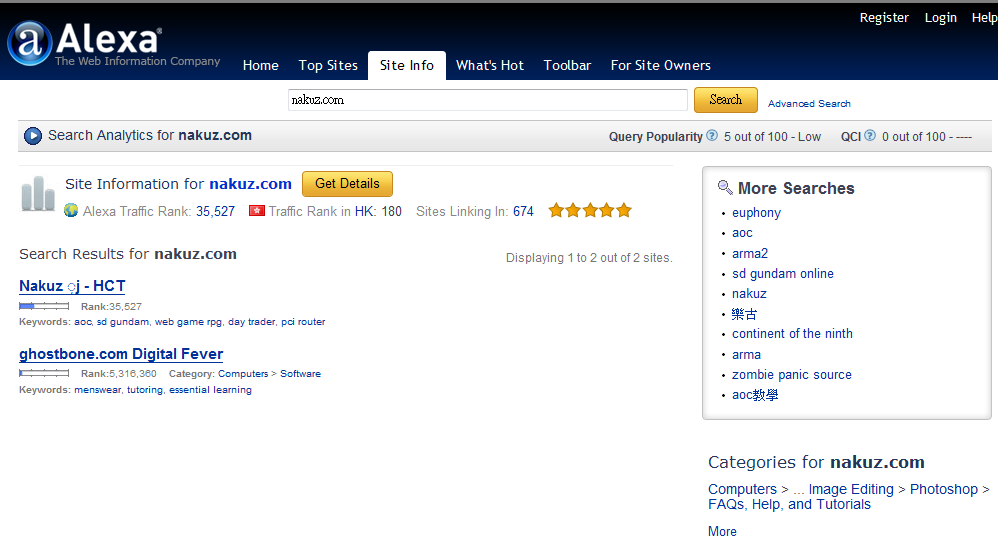Click the nakuz search suggestion
Viewport: 998px width, 556px height.
pos(749,294)
